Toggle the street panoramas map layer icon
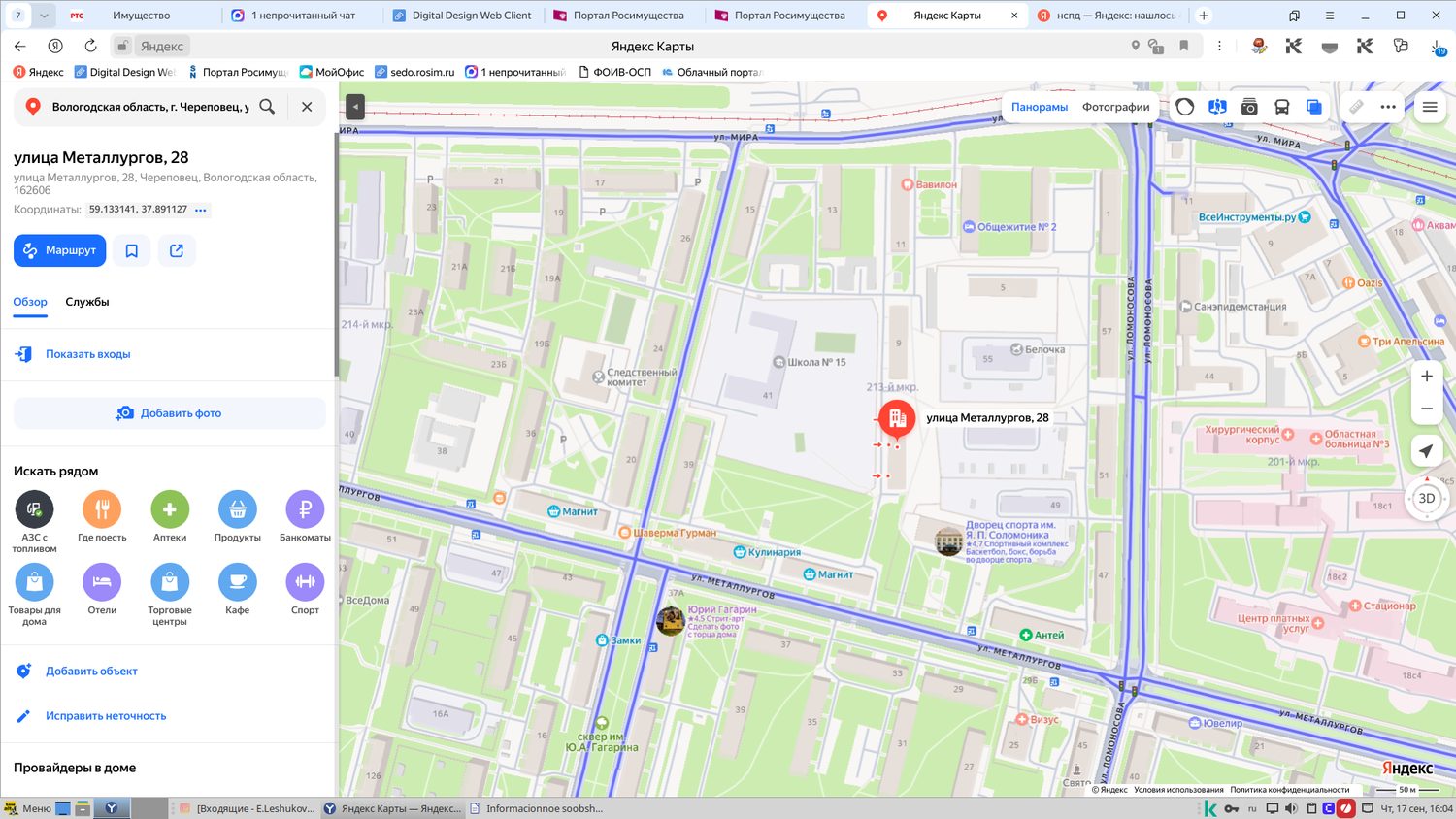Screen dimensions: 1456x819 click(x=1217, y=107)
